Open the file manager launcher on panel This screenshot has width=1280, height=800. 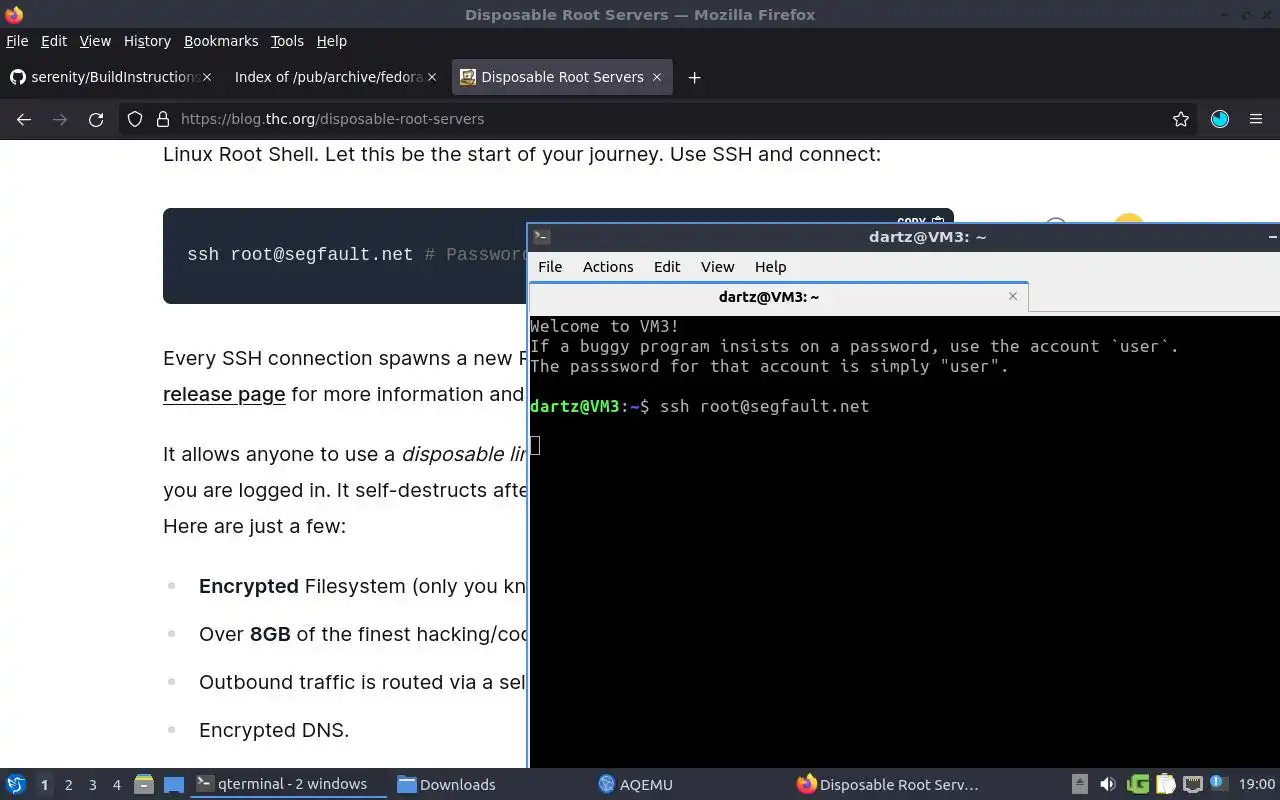click(x=143, y=784)
